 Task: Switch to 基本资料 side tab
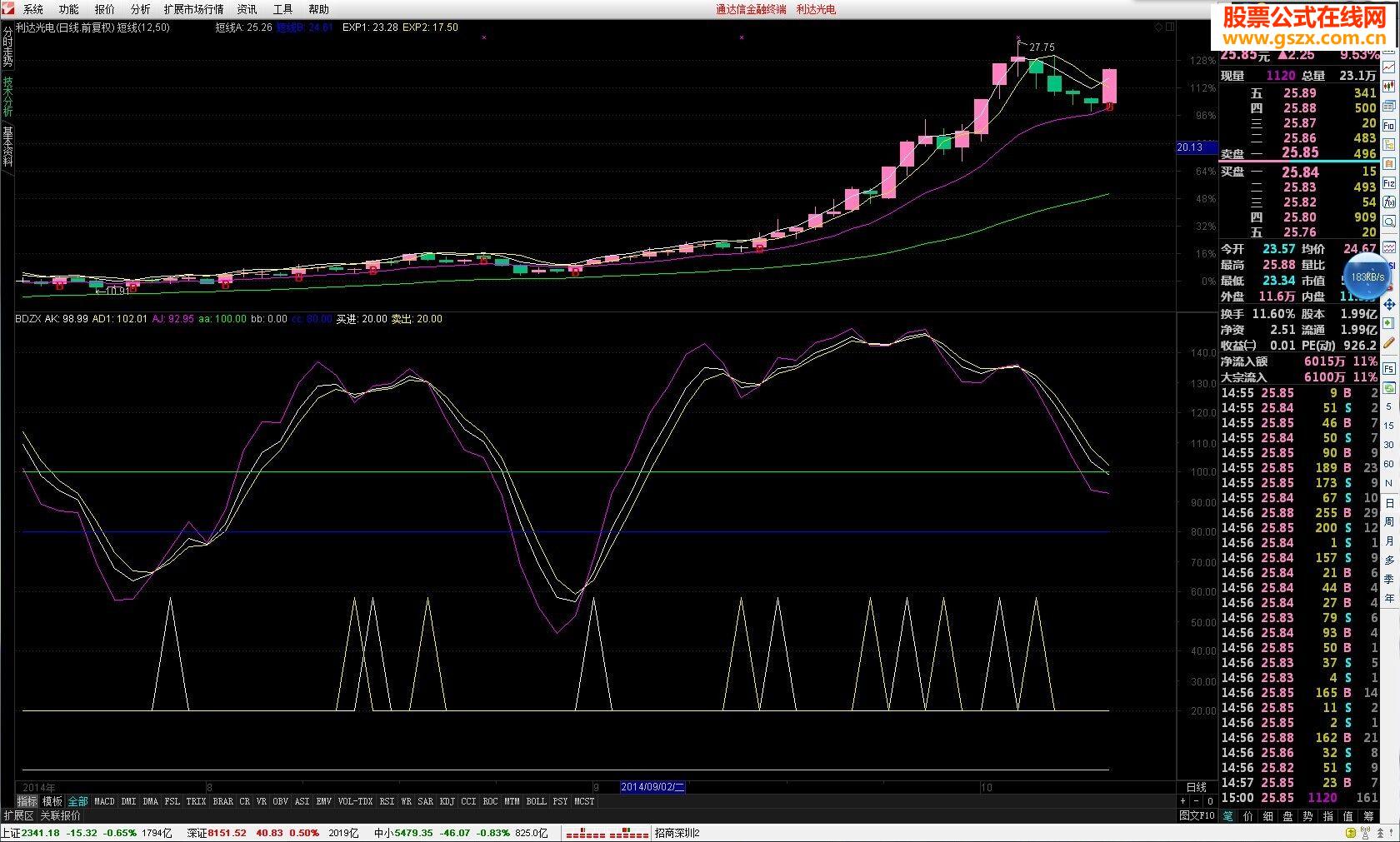(x=7, y=147)
